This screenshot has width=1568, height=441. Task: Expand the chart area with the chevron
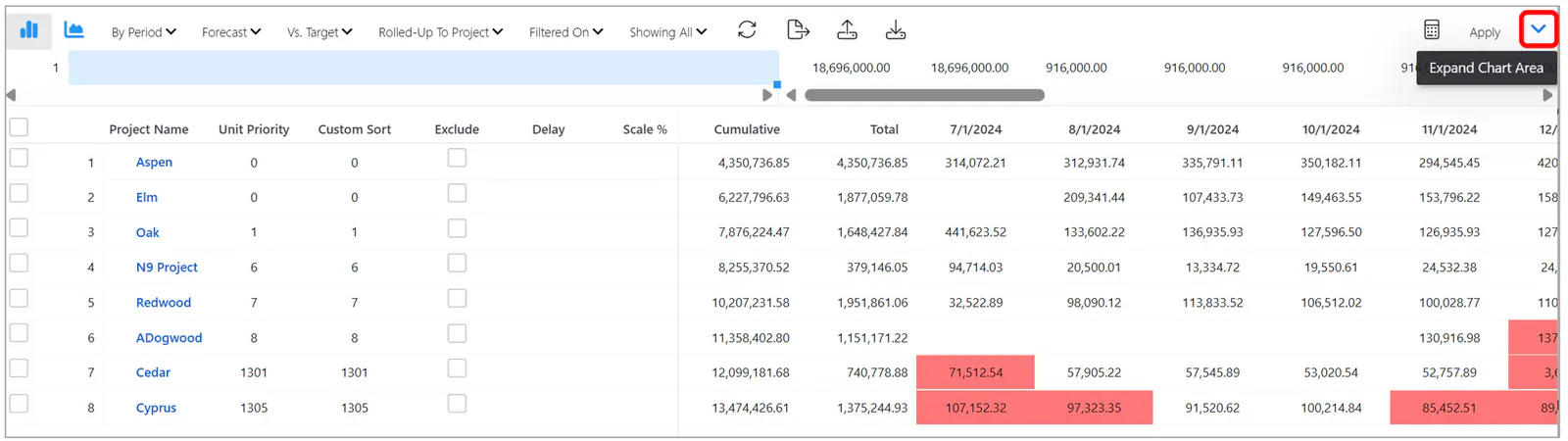1538,29
